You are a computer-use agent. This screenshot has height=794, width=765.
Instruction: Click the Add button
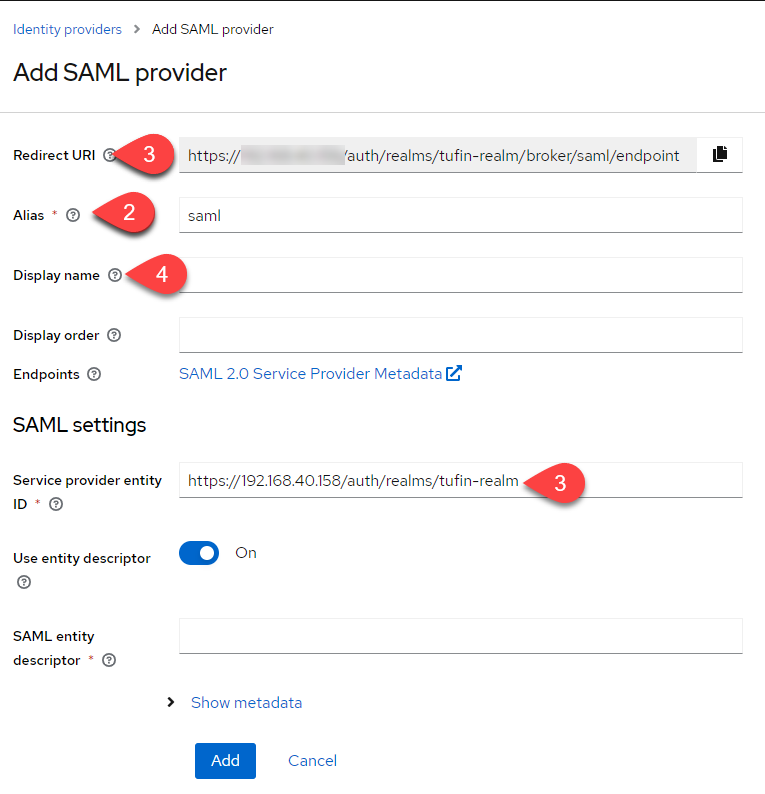pyautogui.click(x=225, y=760)
